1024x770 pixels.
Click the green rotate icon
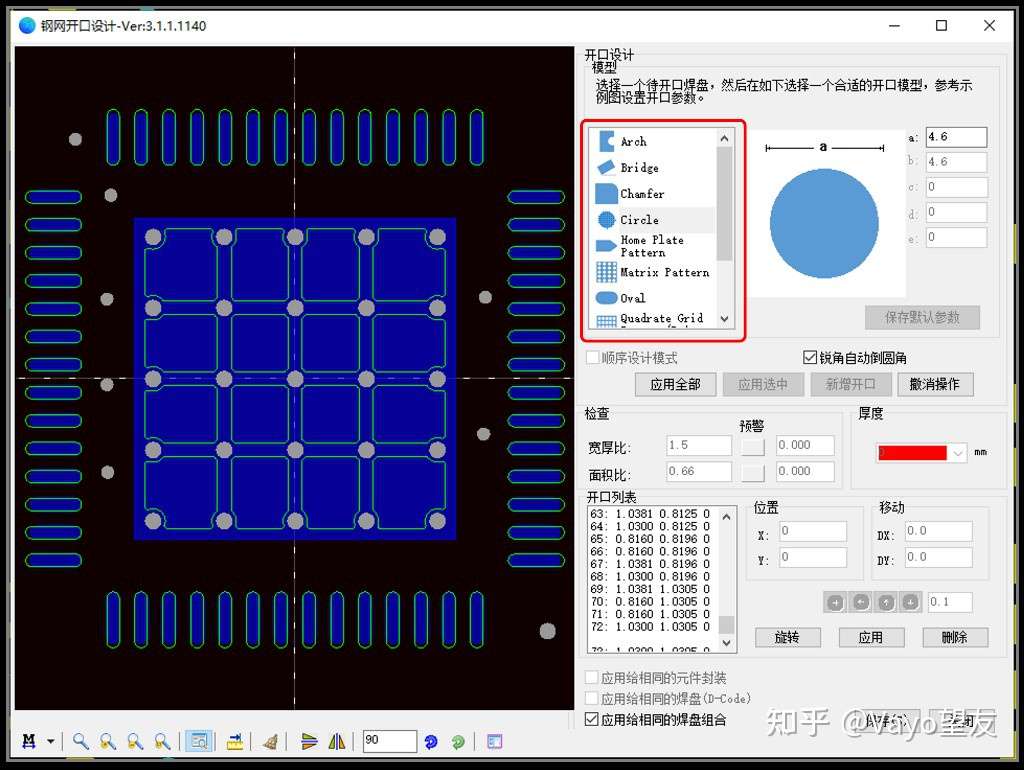[x=458, y=742]
